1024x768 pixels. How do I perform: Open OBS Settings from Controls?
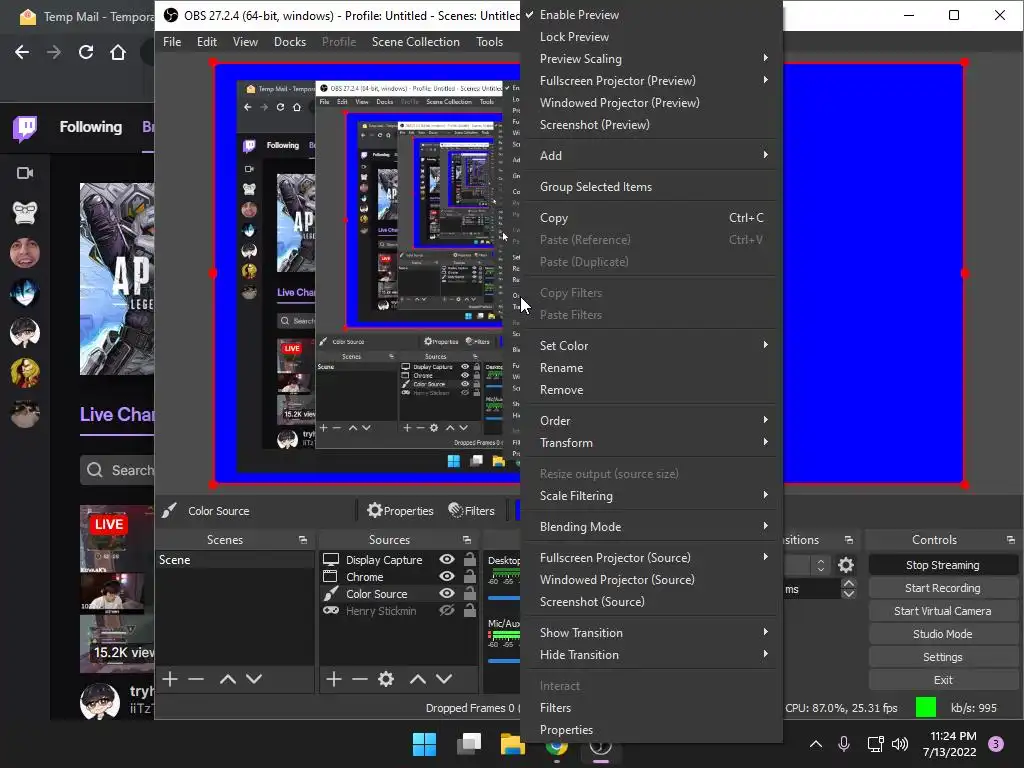(x=942, y=657)
